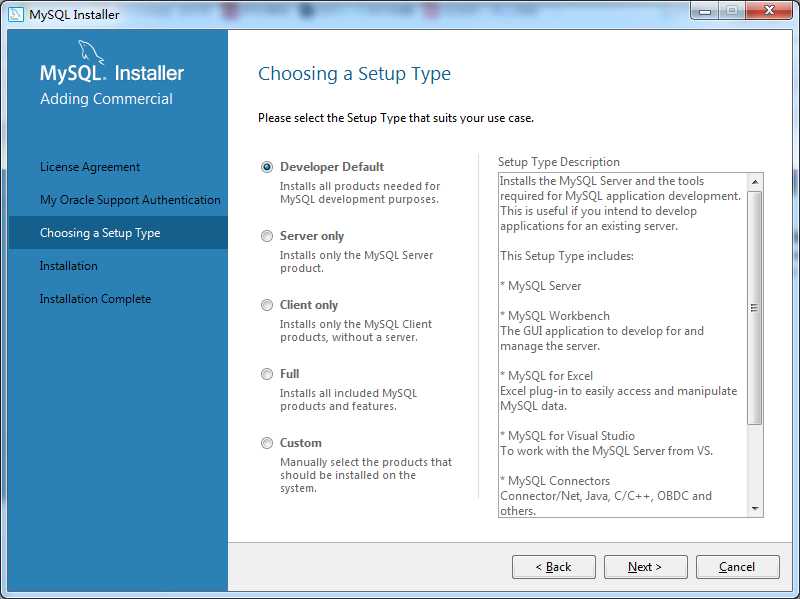Pick the Full setup type
800x599 pixels.
[267, 374]
